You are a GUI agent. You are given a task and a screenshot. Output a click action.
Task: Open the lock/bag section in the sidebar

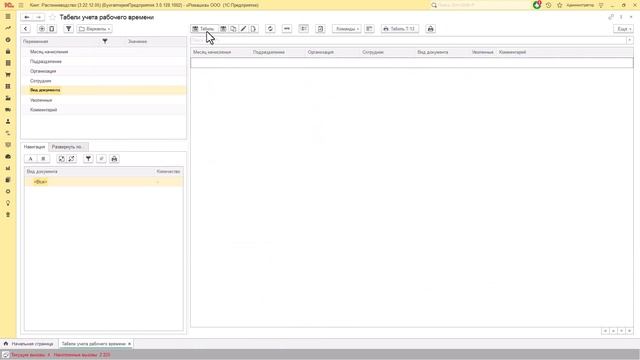(x=8, y=51)
